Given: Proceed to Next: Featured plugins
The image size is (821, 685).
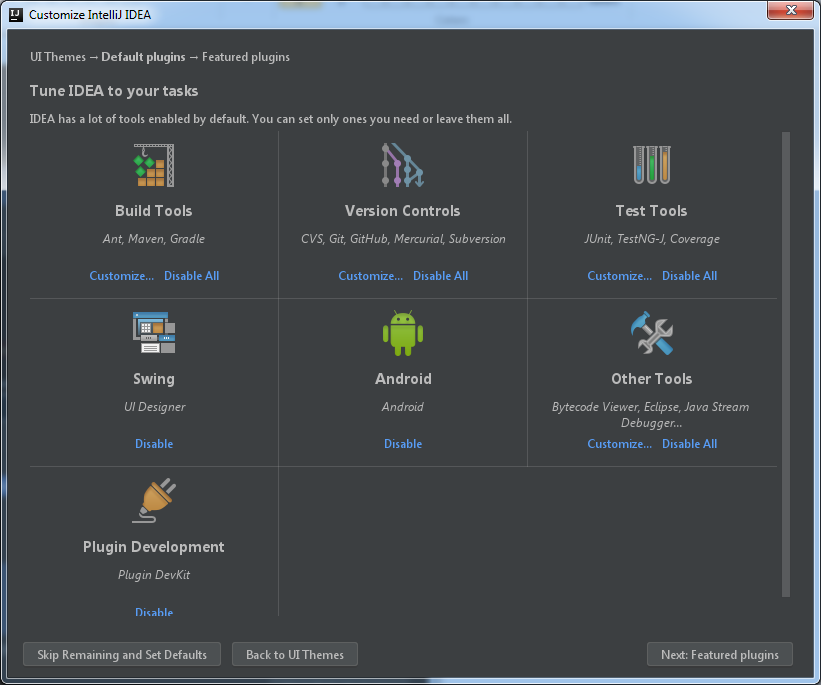Looking at the screenshot, I should 719,655.
